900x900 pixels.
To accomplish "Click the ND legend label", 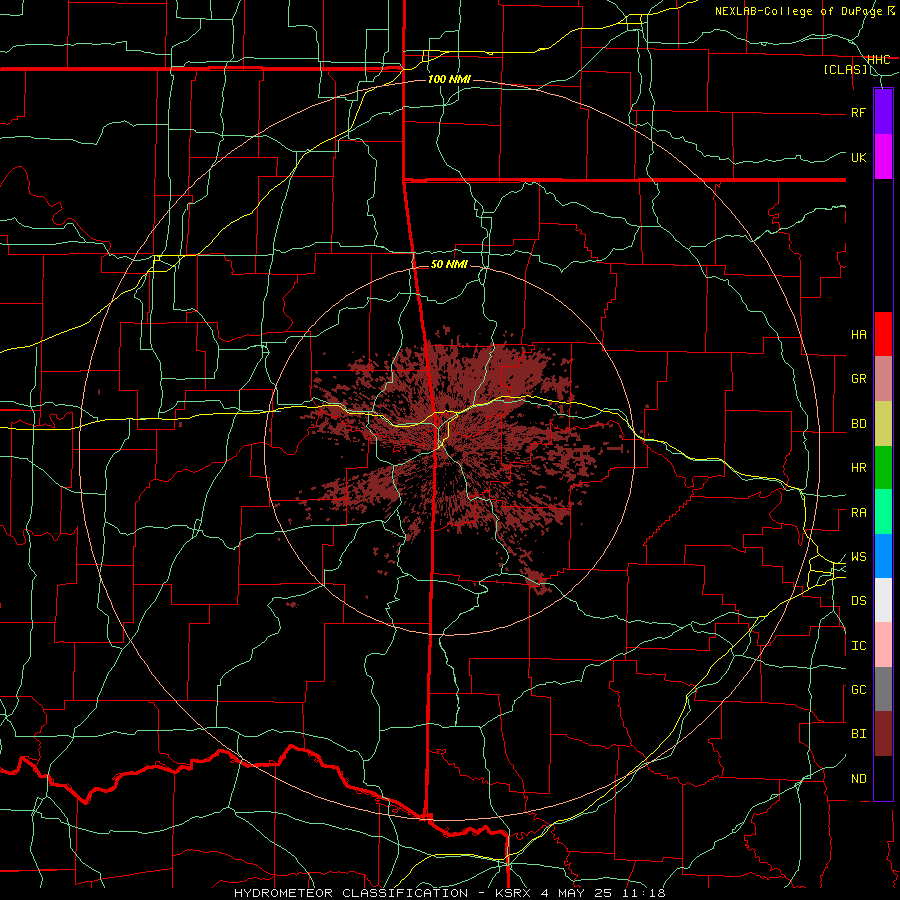I will (x=858, y=779).
